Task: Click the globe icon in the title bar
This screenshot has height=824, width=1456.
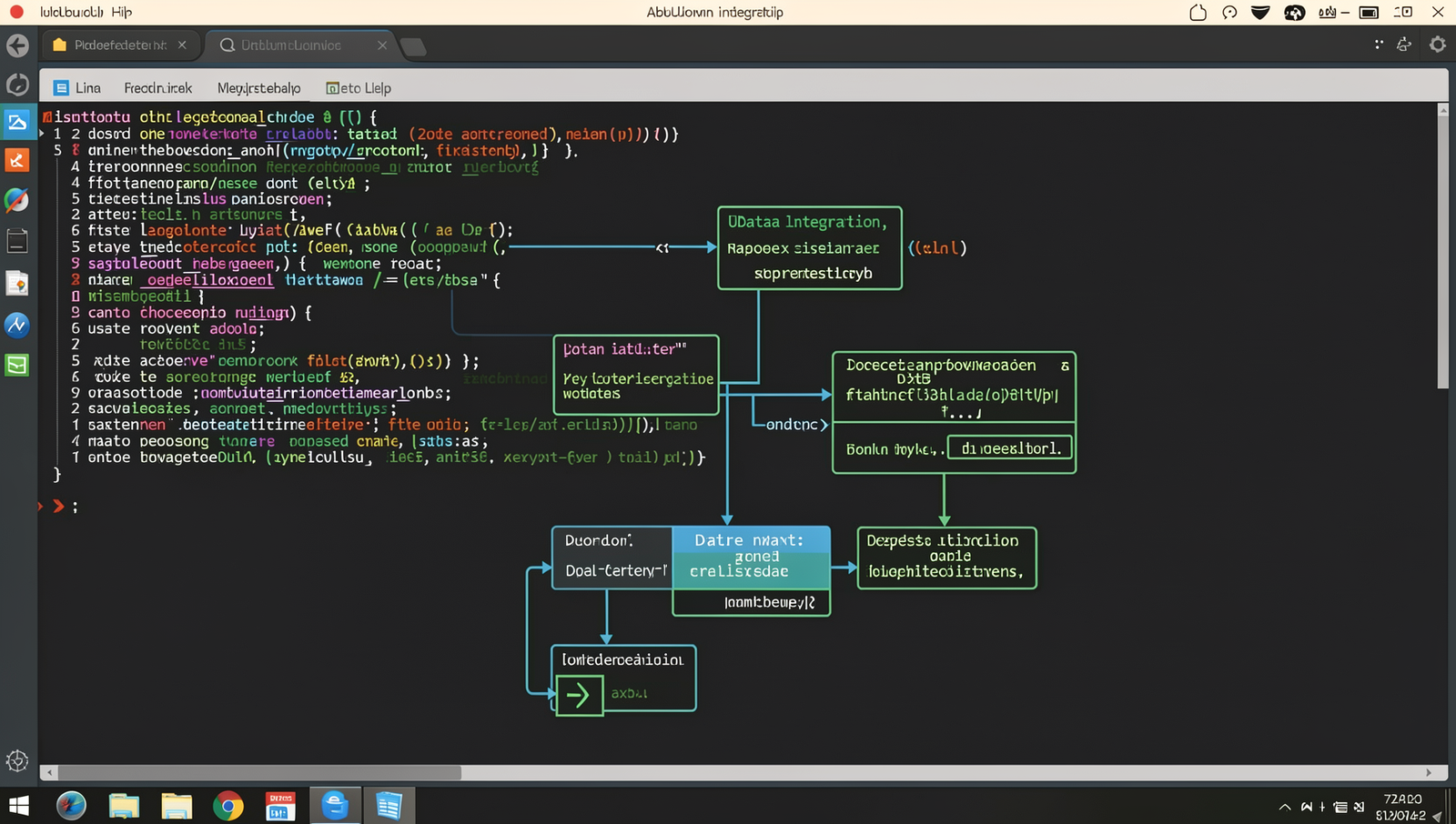Action: [1294, 13]
